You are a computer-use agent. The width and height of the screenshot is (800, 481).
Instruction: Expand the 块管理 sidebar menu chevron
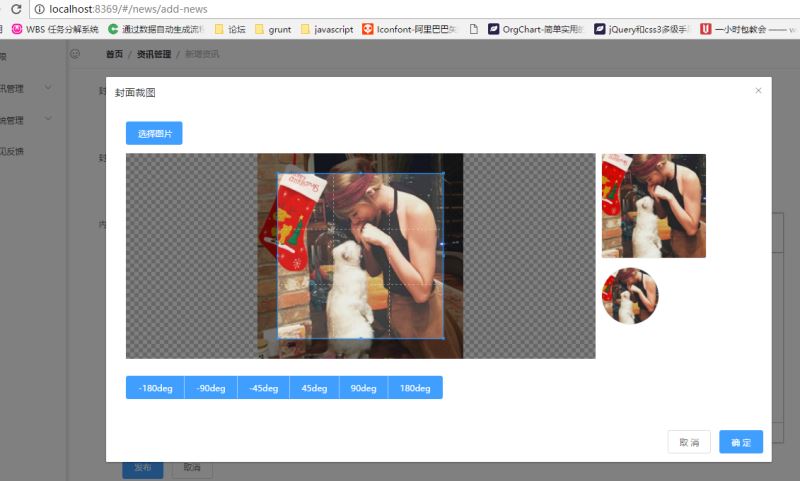(48, 118)
